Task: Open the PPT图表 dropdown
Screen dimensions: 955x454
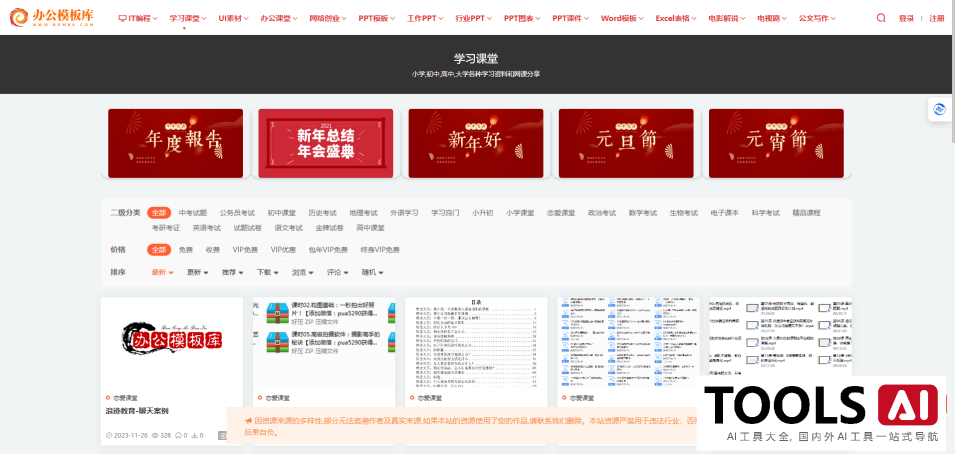Action: pos(522,18)
